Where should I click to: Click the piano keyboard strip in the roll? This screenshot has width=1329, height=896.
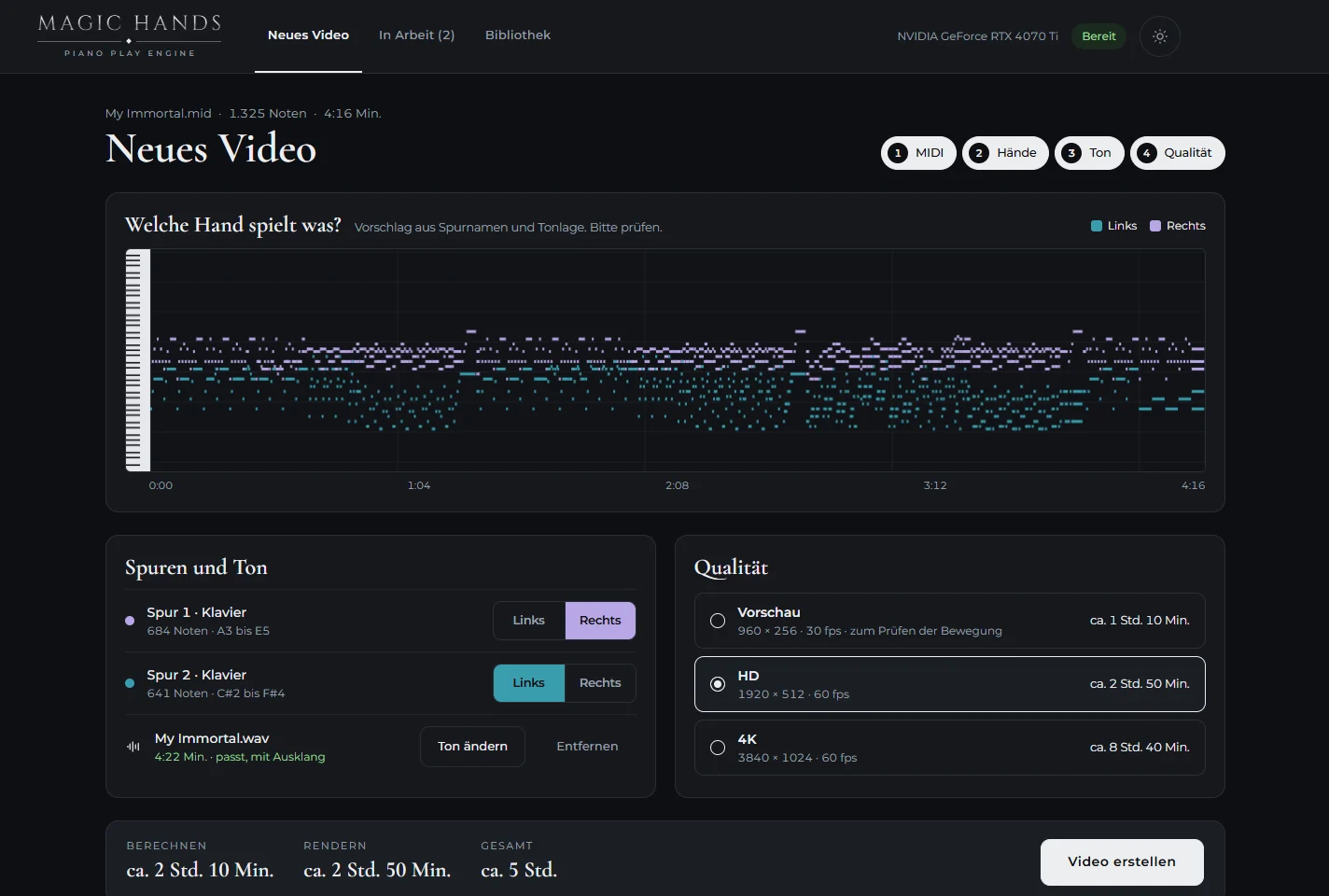[138, 360]
